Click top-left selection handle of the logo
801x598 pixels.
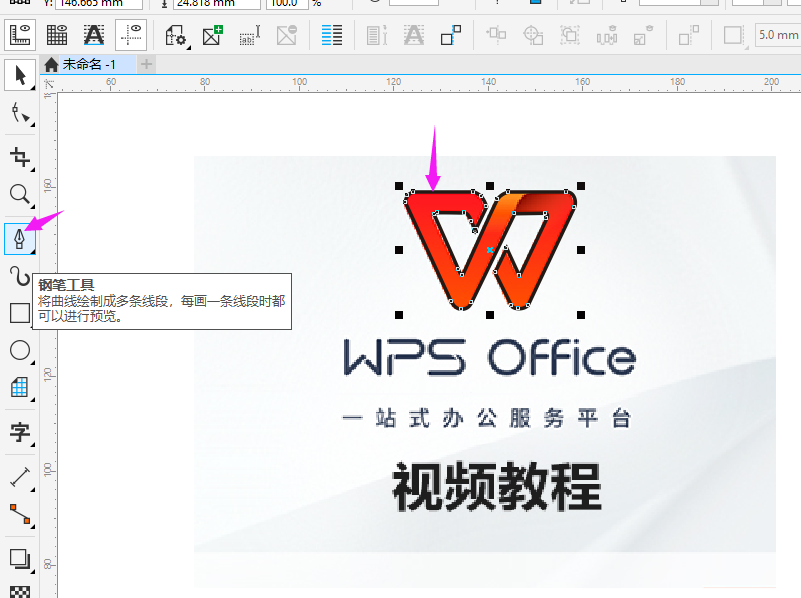click(x=399, y=186)
